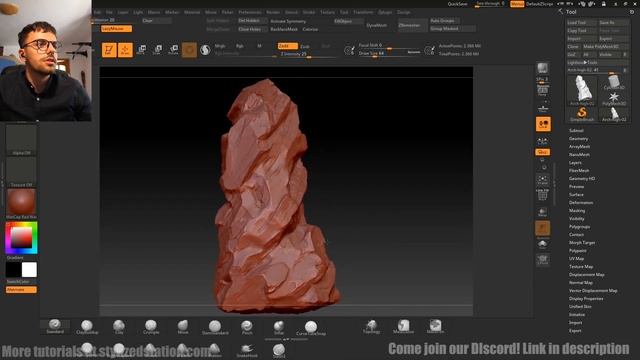Expand the UV Map section
Image resolution: width=640 pixels, height=360 pixels.
[x=576, y=258]
